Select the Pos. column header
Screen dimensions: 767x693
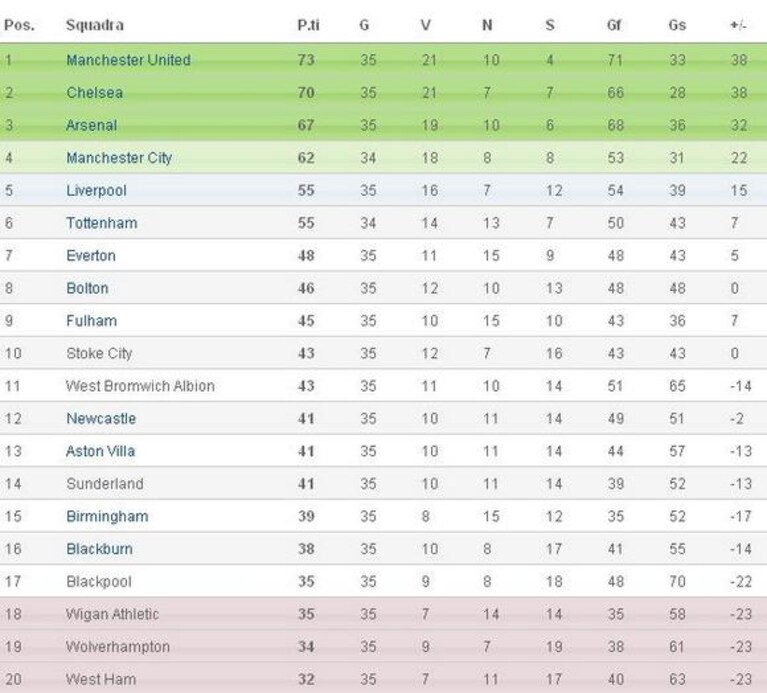20,25
